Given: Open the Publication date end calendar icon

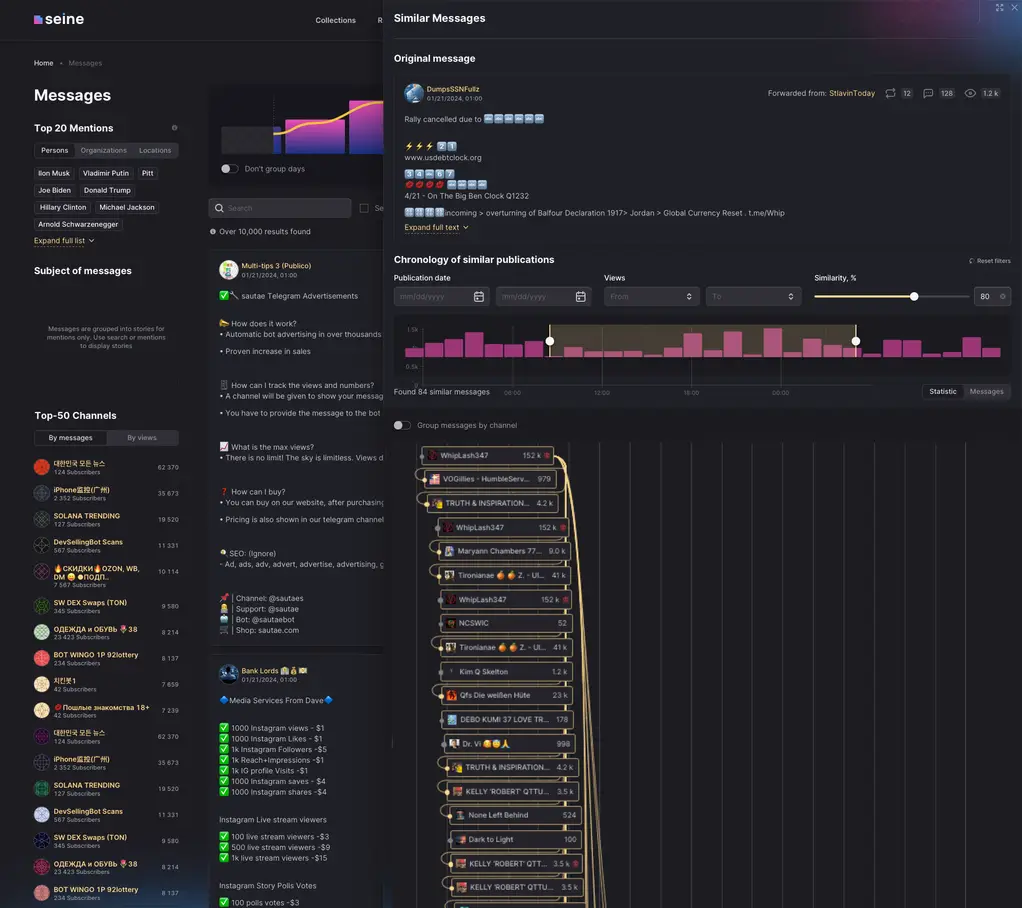Looking at the screenshot, I should 581,297.
